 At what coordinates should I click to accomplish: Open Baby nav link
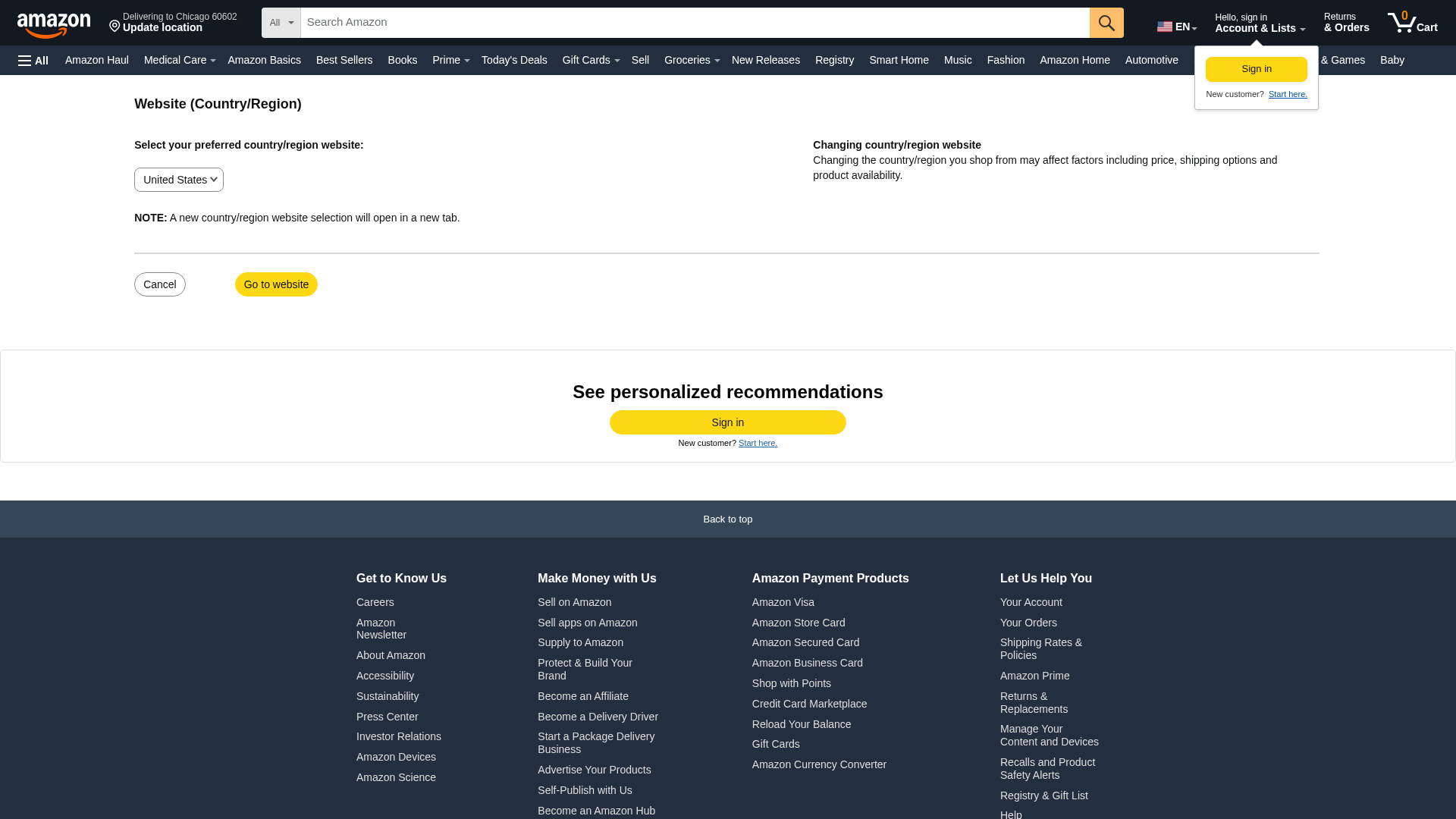tap(1392, 60)
